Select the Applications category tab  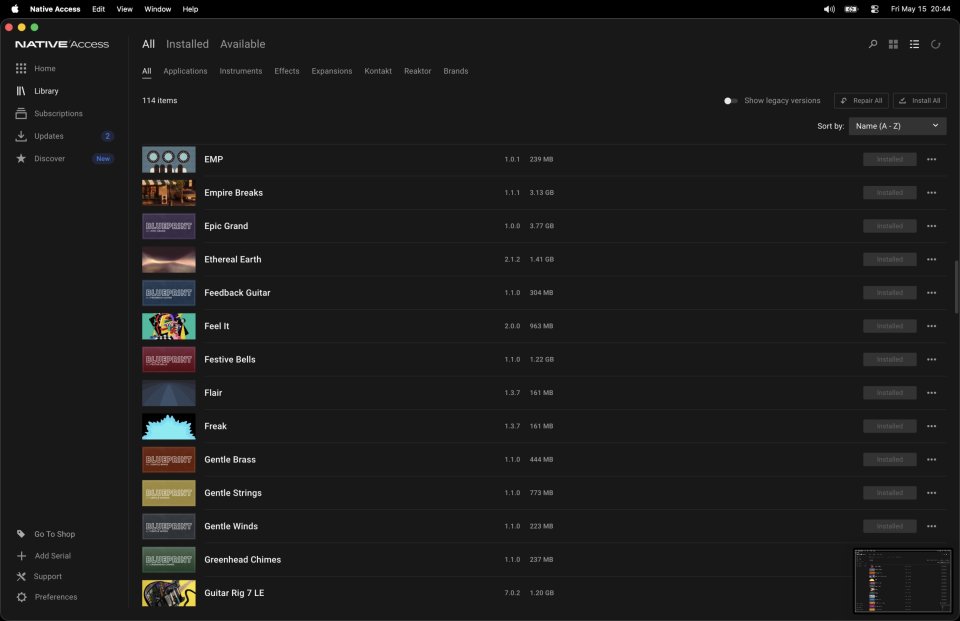coord(185,71)
